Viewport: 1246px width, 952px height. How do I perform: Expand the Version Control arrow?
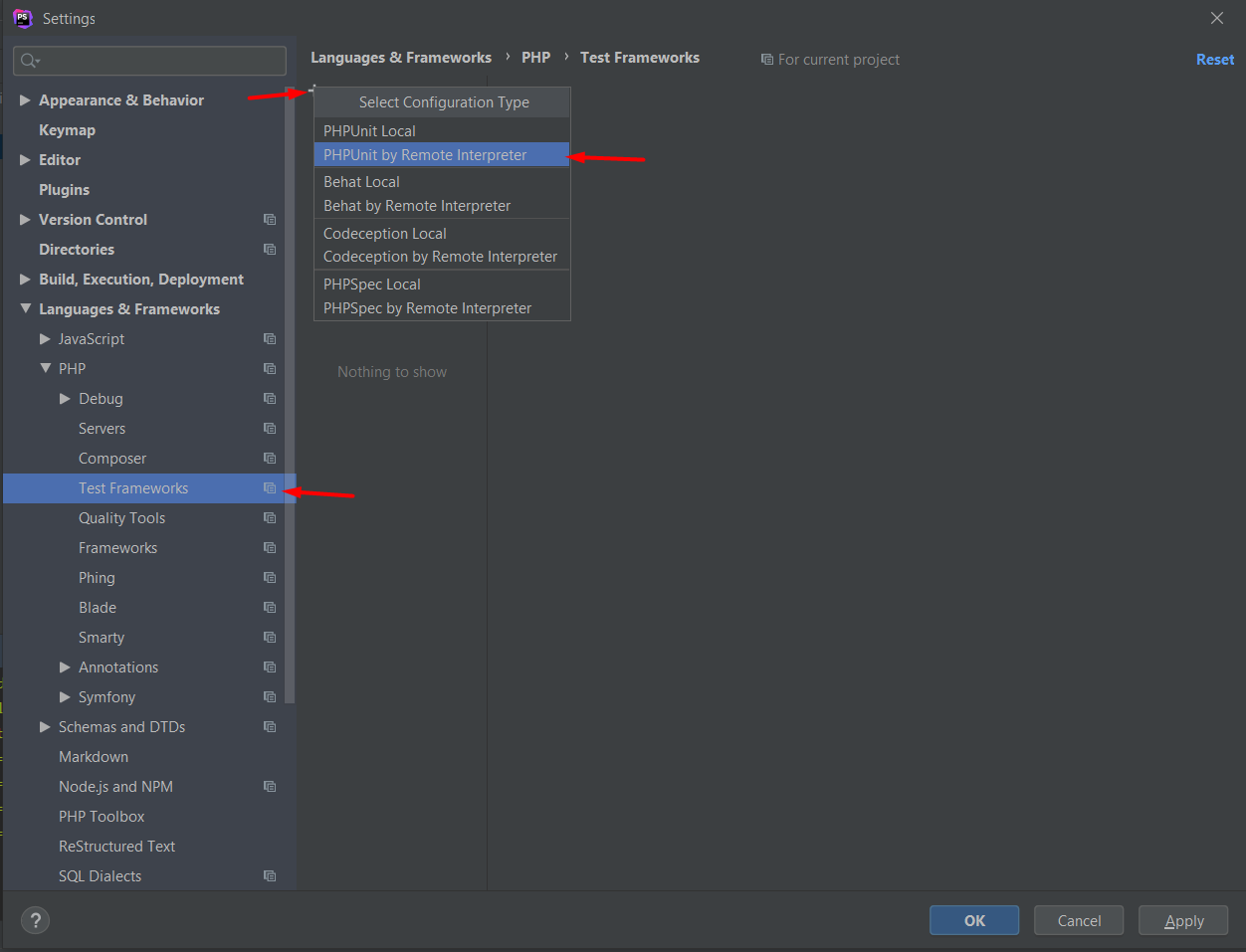pyautogui.click(x=25, y=219)
